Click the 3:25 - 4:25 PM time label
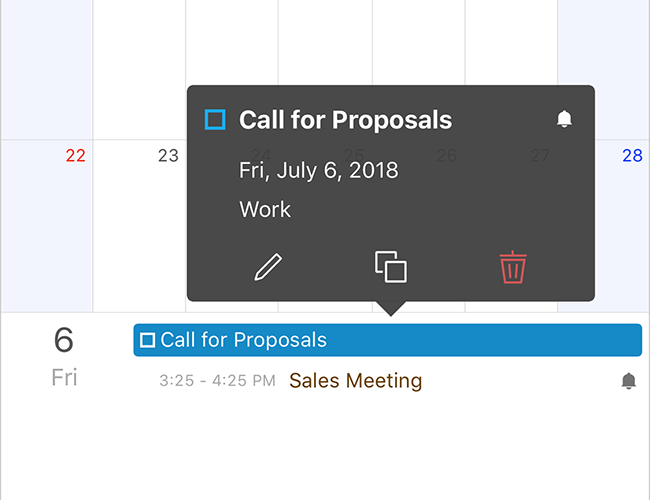 (x=217, y=381)
